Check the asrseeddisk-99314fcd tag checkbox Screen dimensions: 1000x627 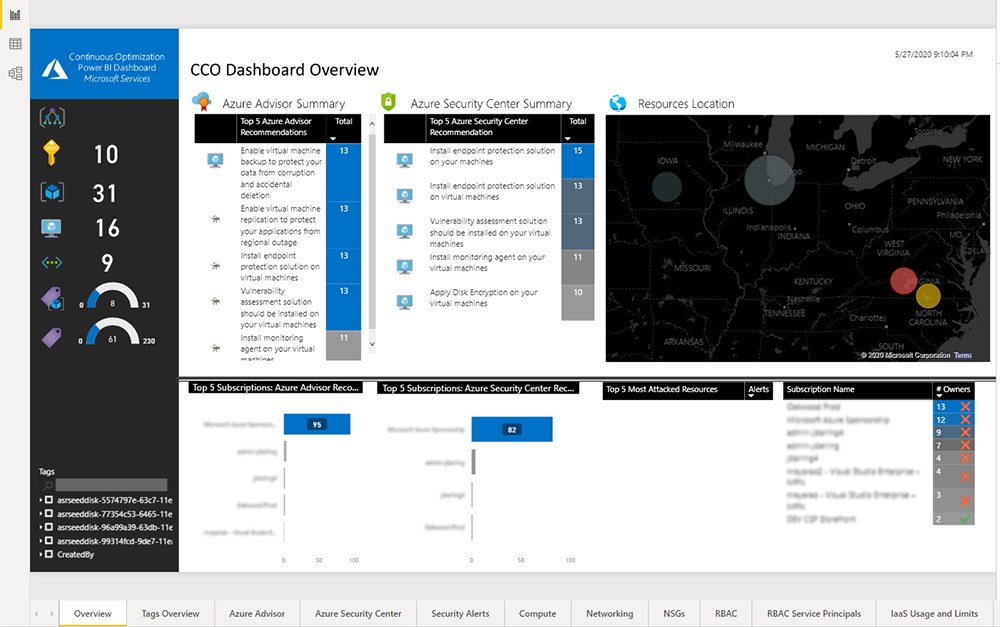[x=49, y=541]
